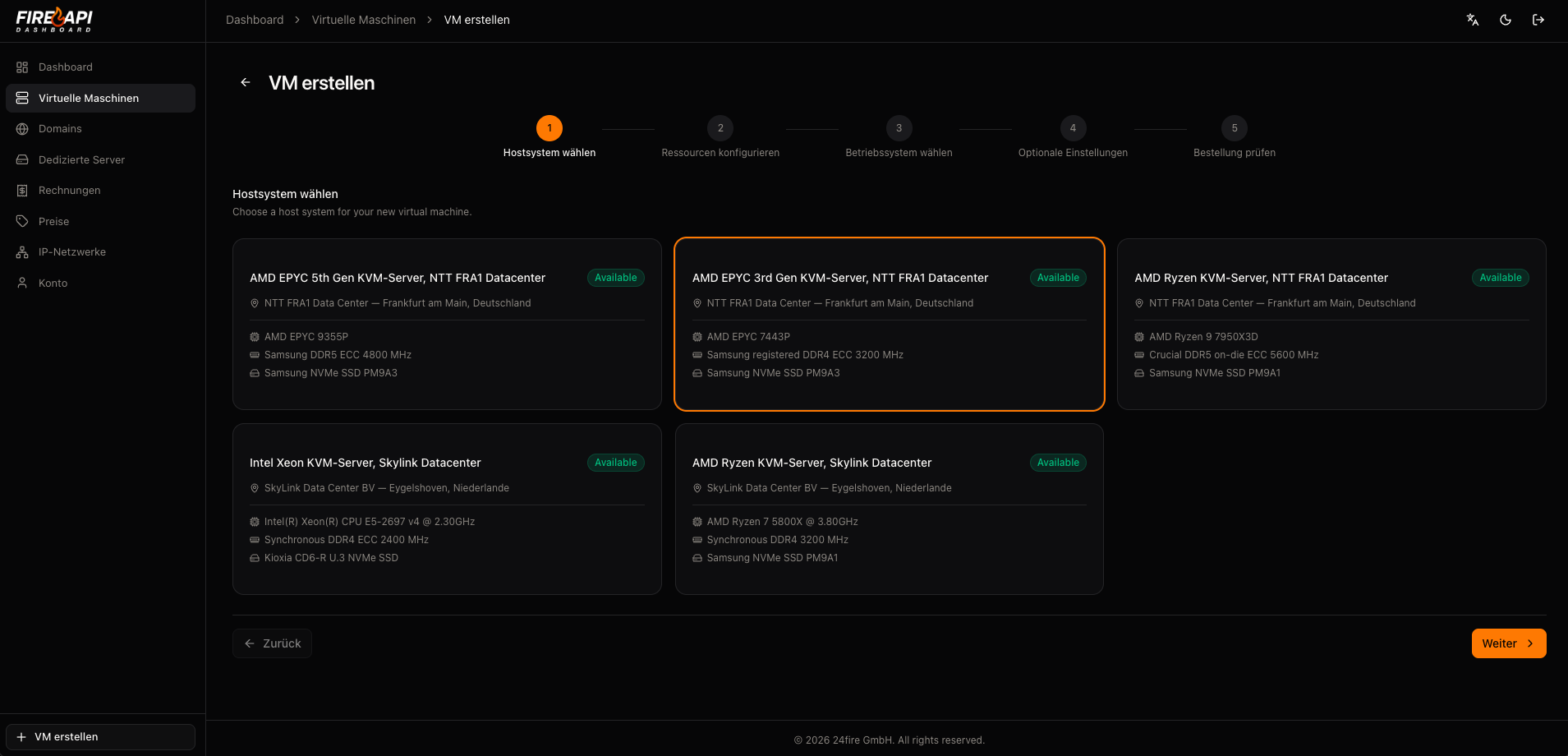
Task: Click CPU icon beside AMD Ryzen 9 7950X3D
Action: point(1139,337)
